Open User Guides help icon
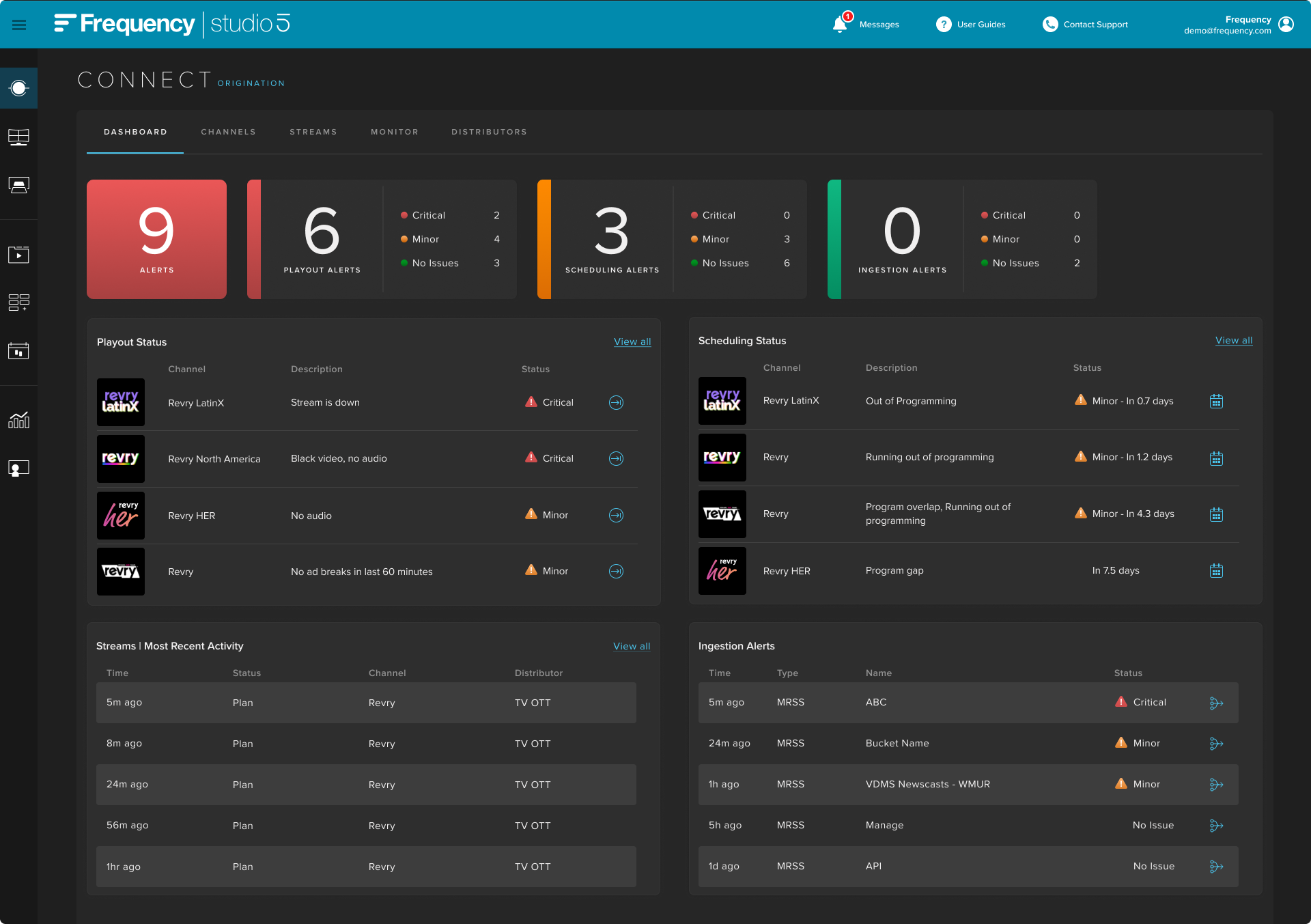The image size is (1311, 924). click(943, 25)
